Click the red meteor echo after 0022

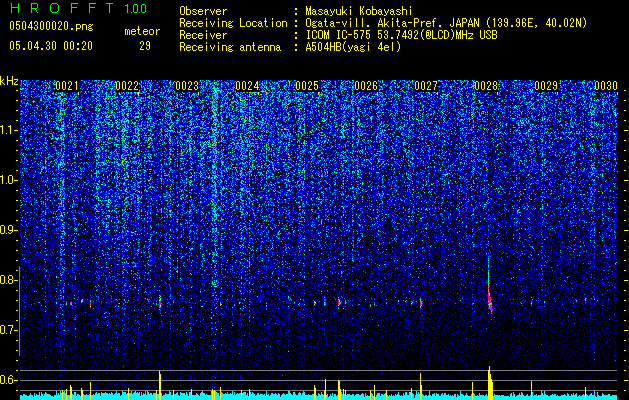click(160, 302)
